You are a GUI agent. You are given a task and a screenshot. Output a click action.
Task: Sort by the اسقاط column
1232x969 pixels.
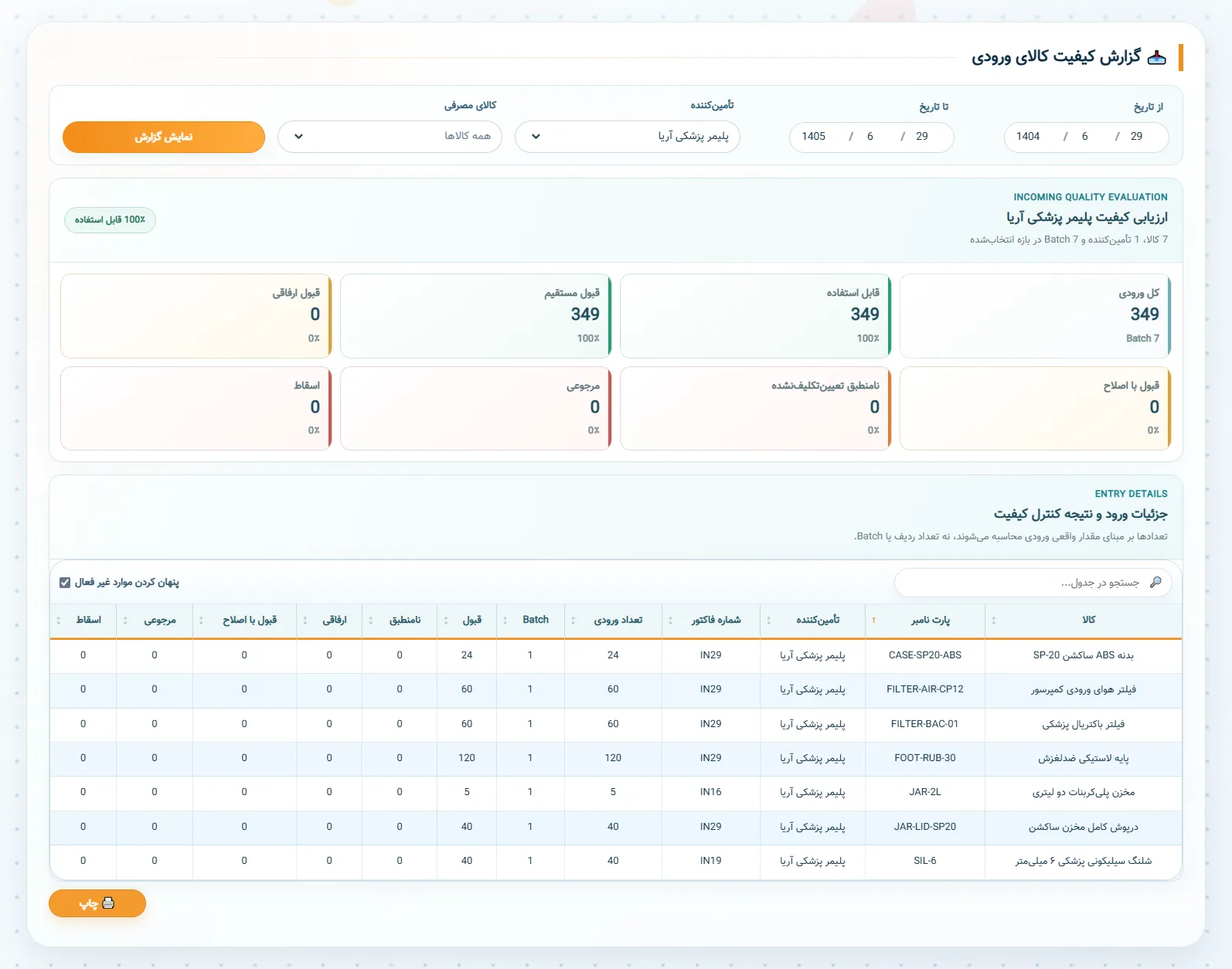coord(83,620)
